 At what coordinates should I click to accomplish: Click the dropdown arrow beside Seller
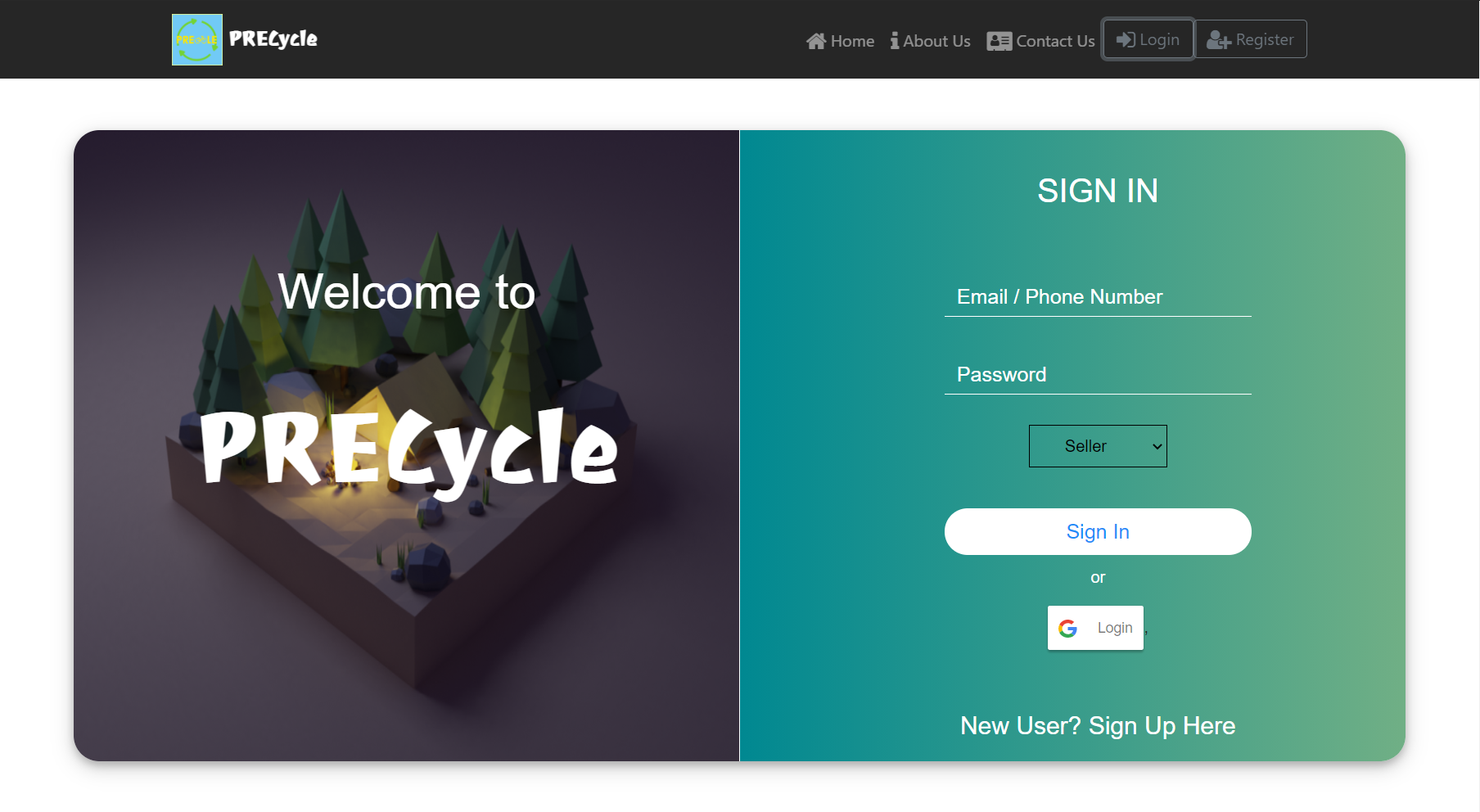click(x=1157, y=446)
